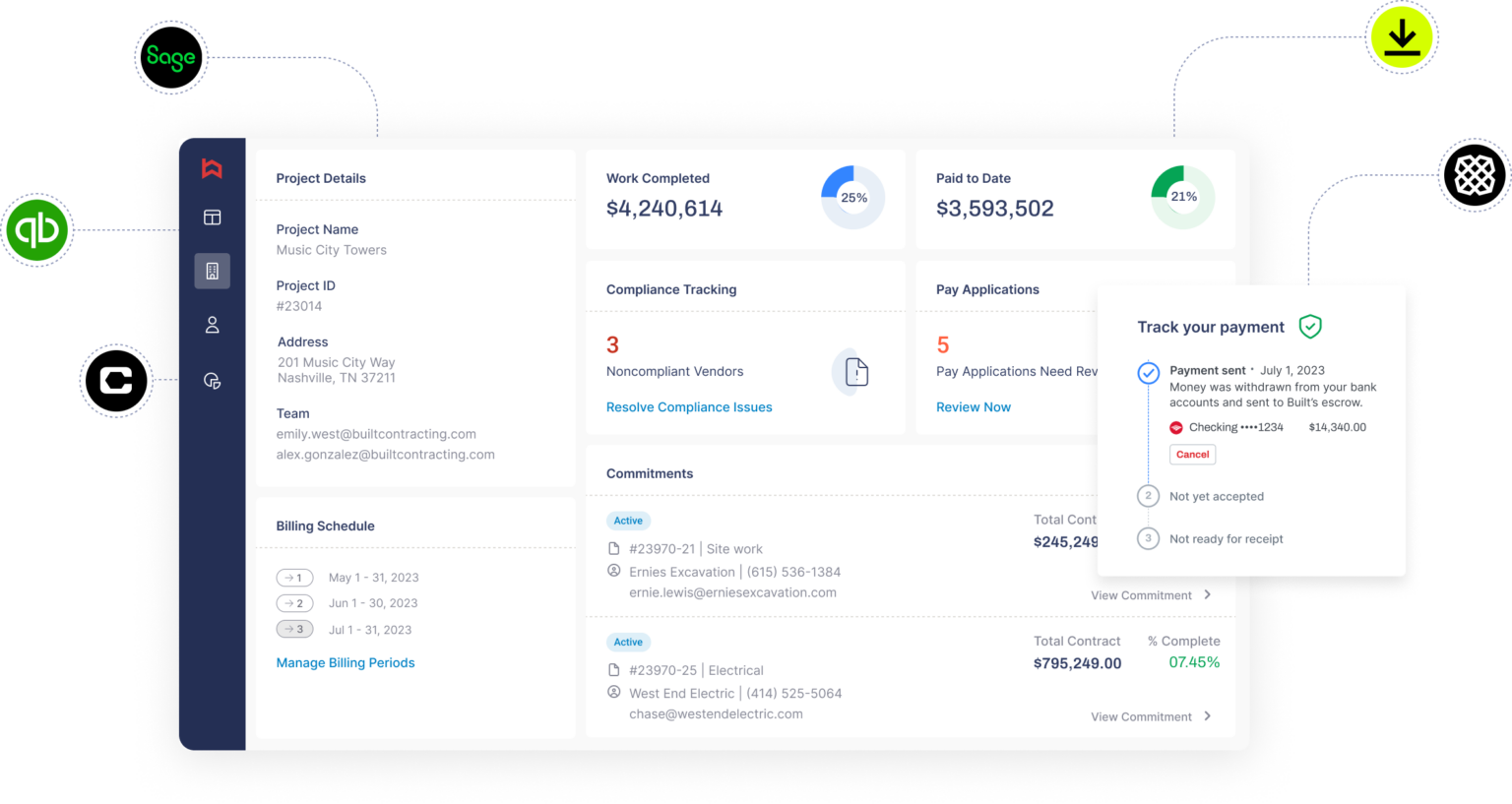Select the building projects icon in sidebar
This screenshot has width=1512, height=804.
click(x=212, y=271)
